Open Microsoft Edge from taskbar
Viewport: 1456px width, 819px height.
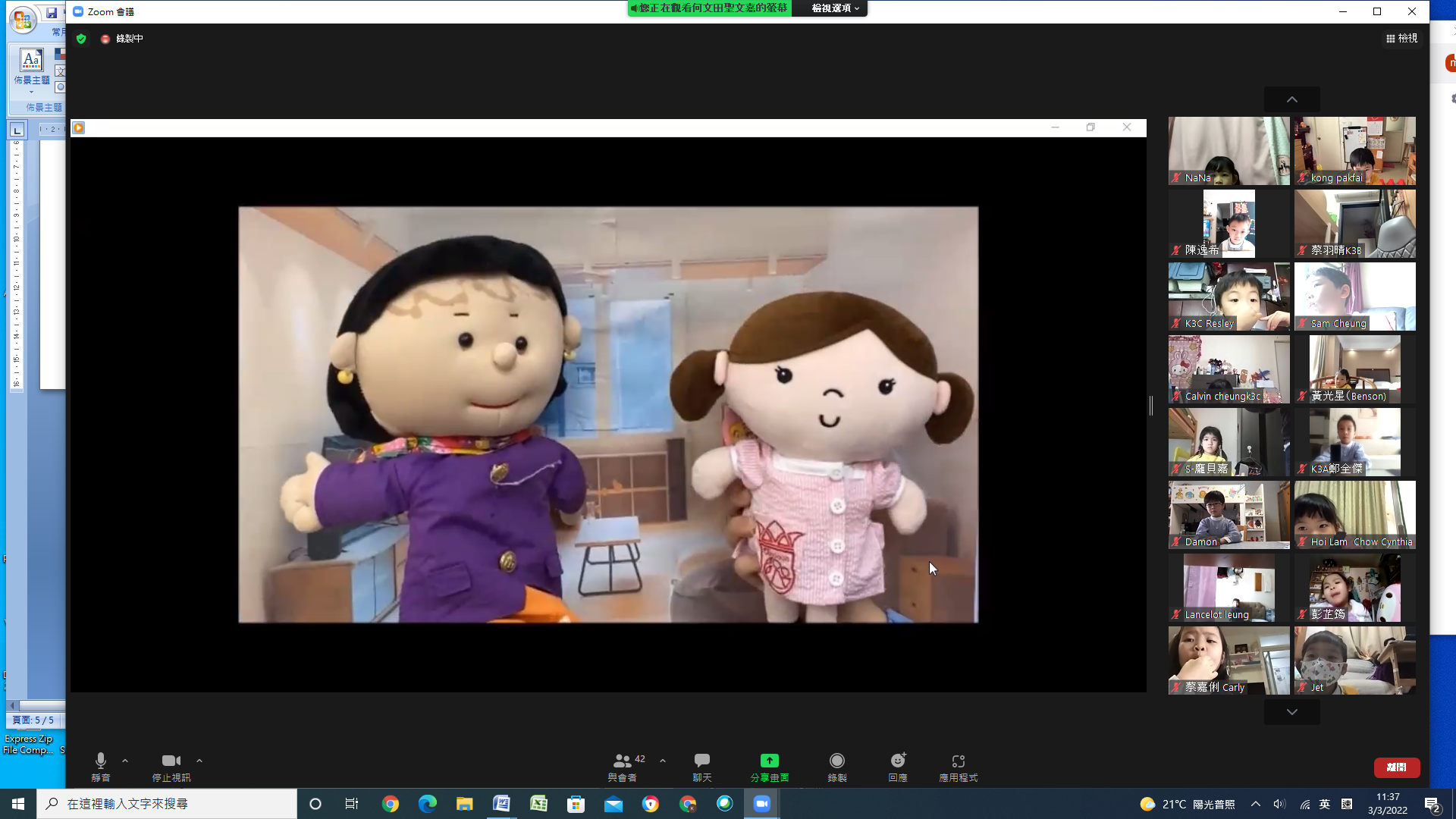(x=428, y=804)
